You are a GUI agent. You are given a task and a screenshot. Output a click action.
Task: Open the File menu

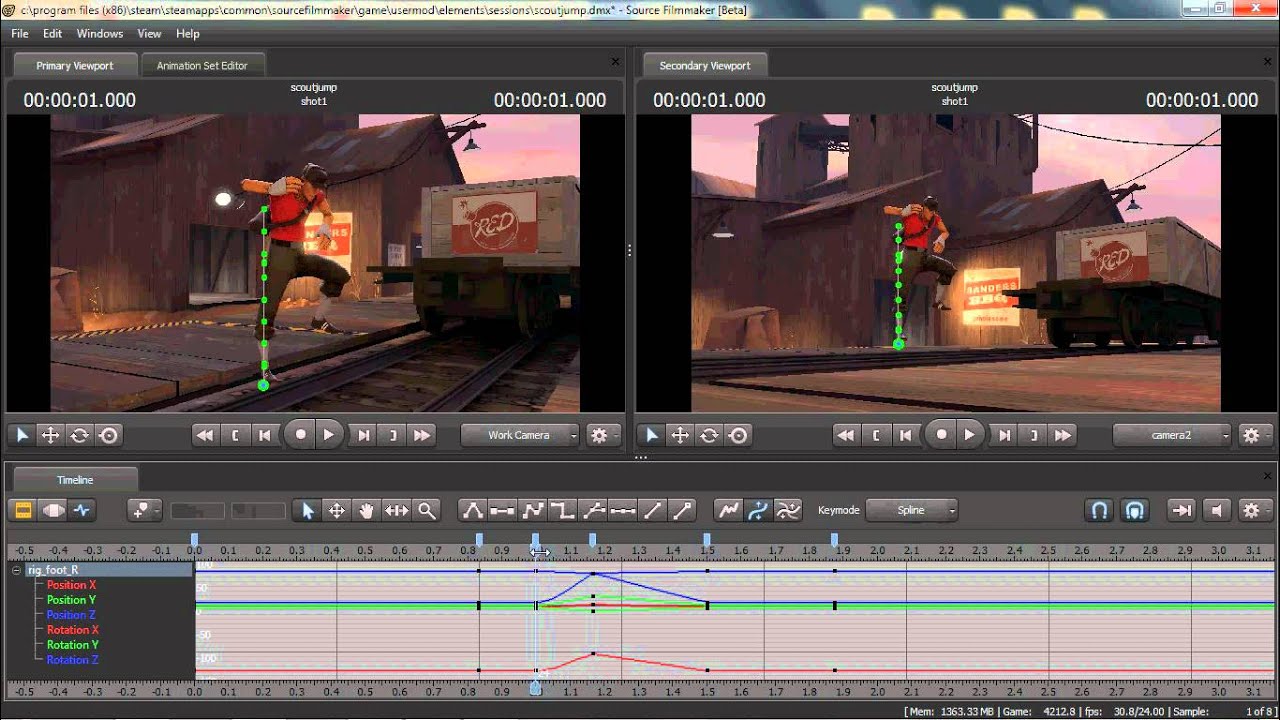click(20, 33)
